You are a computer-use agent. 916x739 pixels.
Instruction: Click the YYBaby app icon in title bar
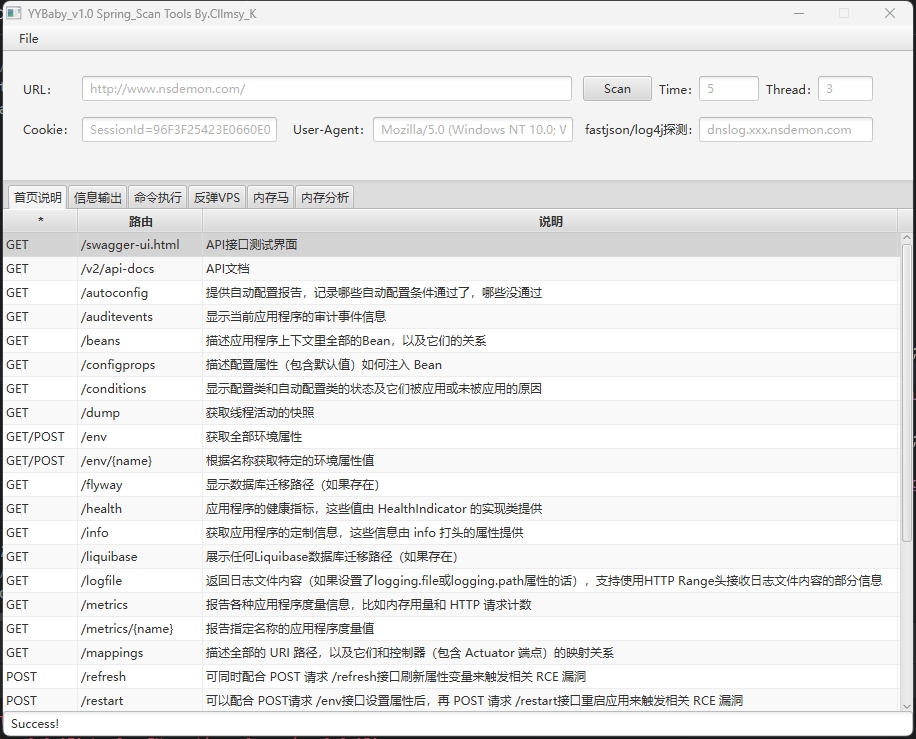14,13
